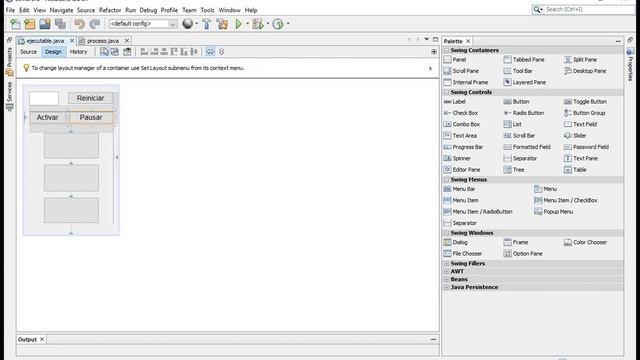The width and height of the screenshot is (640, 360).
Task: Open the File menu
Action: [10, 10]
